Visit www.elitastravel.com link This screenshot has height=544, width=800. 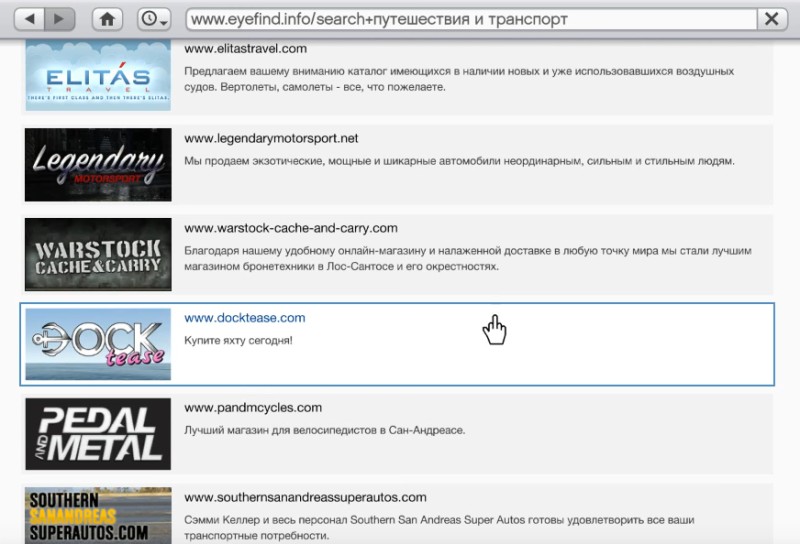tap(245, 48)
